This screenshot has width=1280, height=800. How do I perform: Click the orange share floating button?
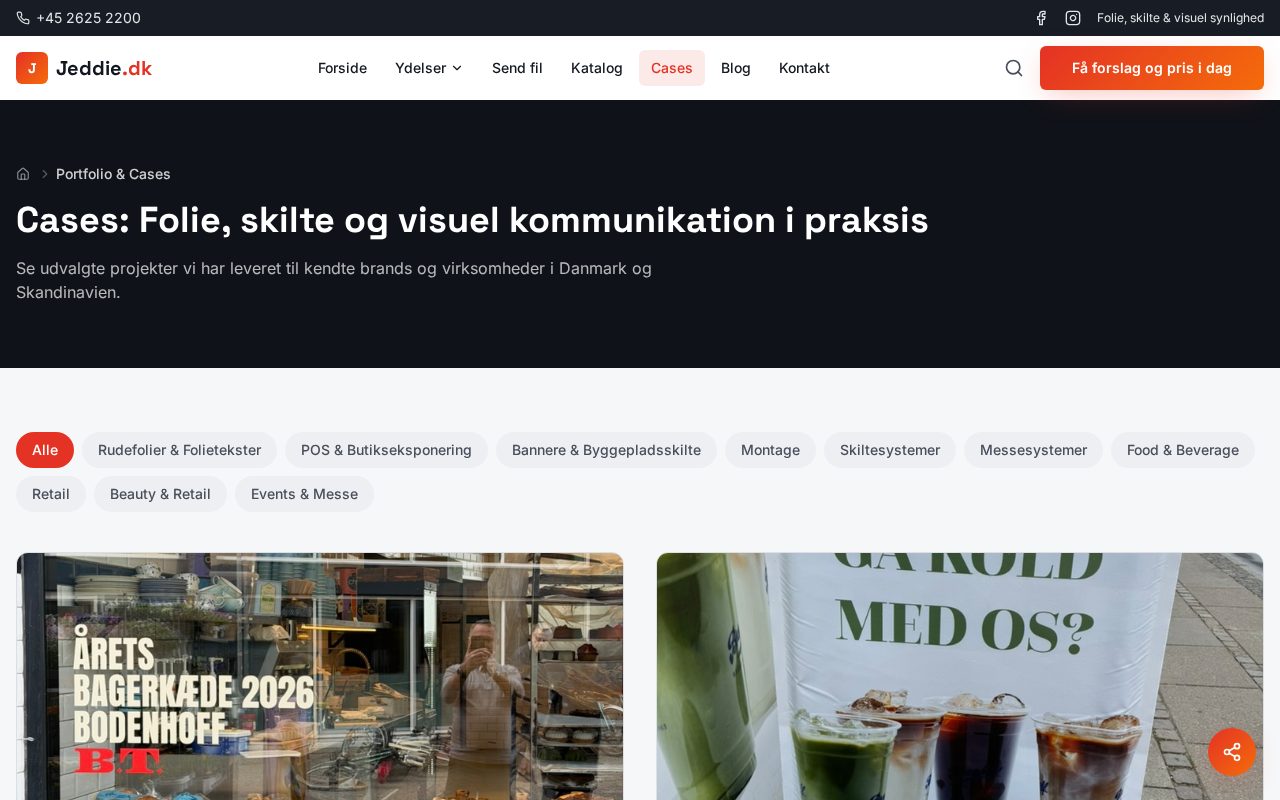1232,752
